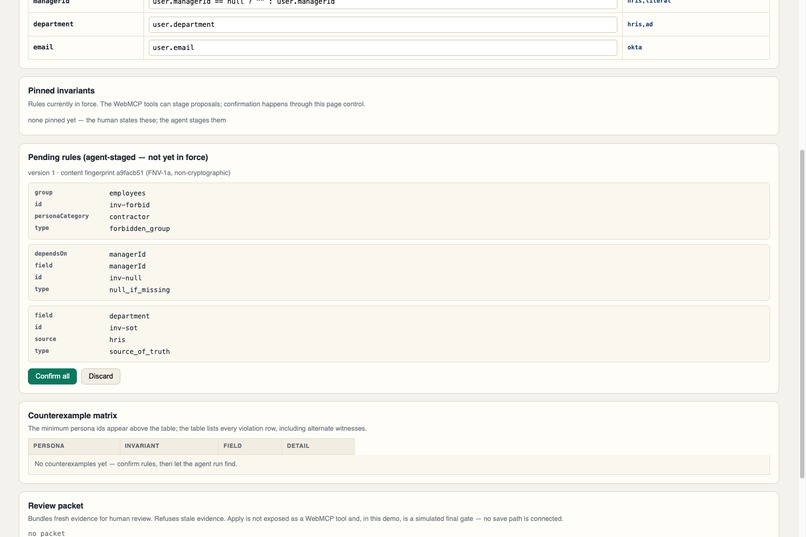The height and width of the screenshot is (537, 806).
Task: Select the 'inv-forbid' rule id value
Action: [130, 205]
